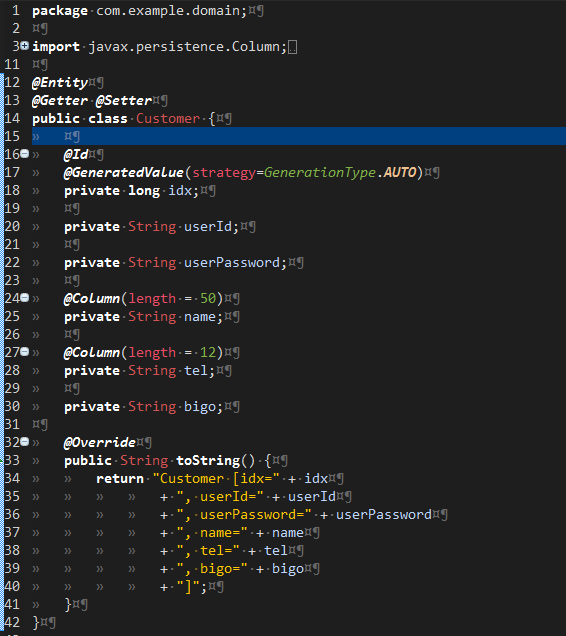
Task: Click the userPassword field on line 22
Action: click(x=232, y=262)
